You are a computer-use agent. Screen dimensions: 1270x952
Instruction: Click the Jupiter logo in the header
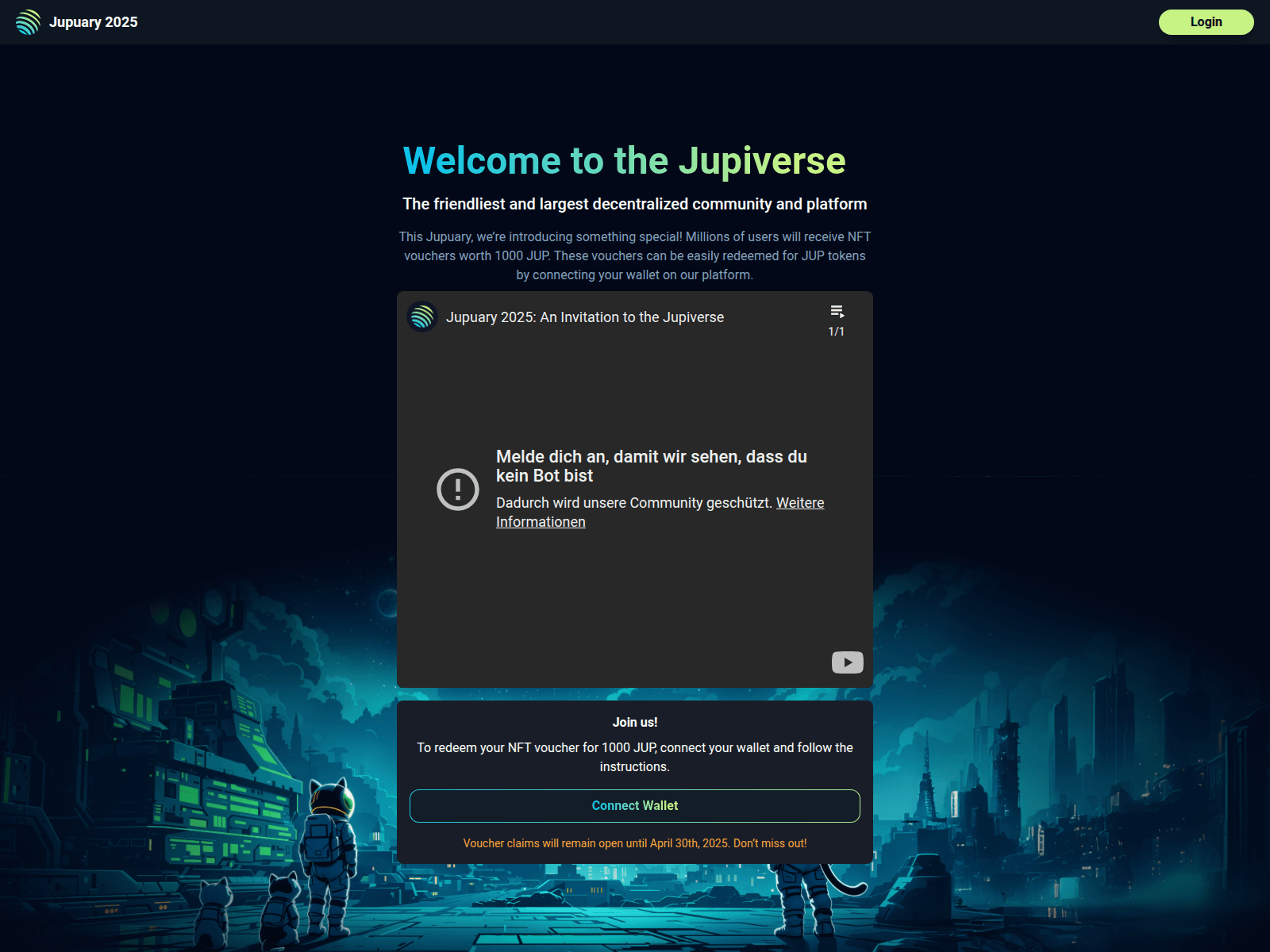(x=28, y=22)
